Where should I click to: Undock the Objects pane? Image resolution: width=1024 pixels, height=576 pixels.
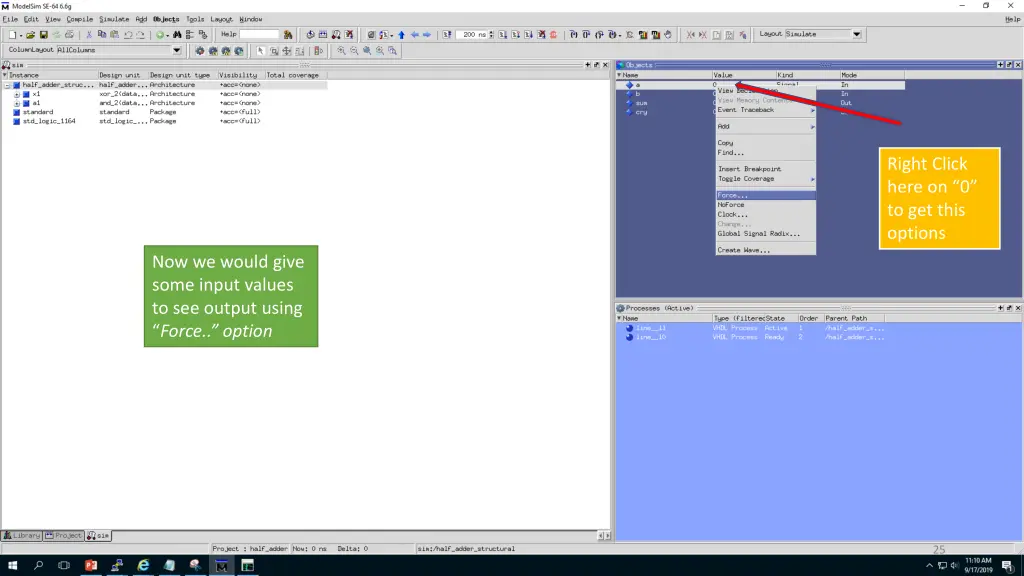pyautogui.click(x=1009, y=65)
